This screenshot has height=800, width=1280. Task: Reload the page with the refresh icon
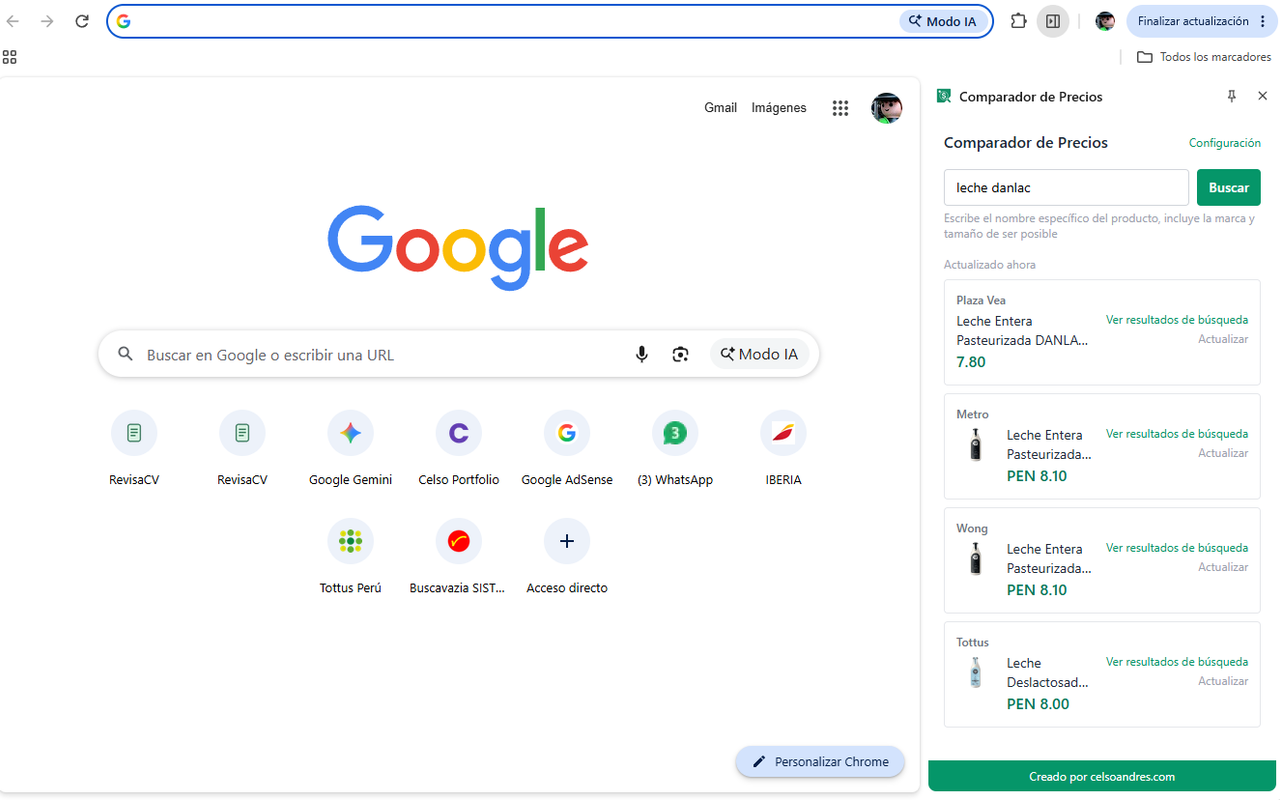[82, 21]
